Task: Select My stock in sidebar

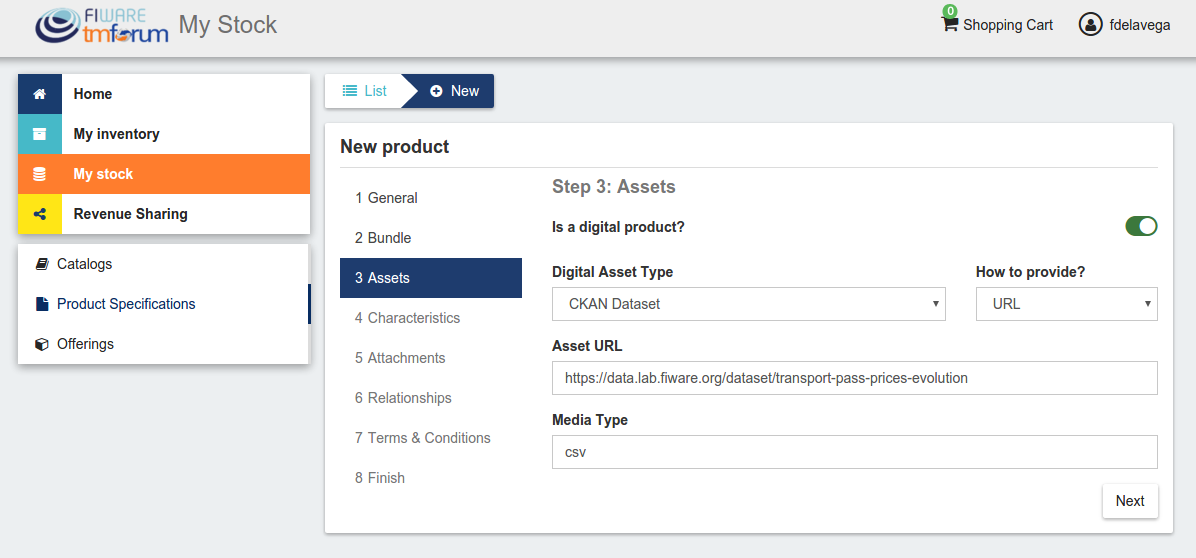Action: tap(164, 174)
